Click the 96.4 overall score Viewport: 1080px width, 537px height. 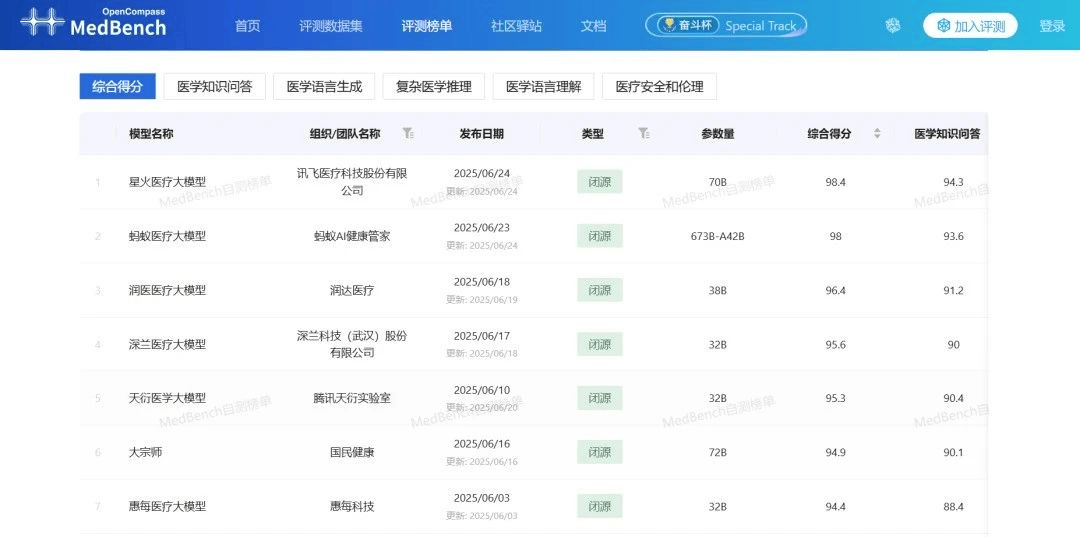[835, 291]
